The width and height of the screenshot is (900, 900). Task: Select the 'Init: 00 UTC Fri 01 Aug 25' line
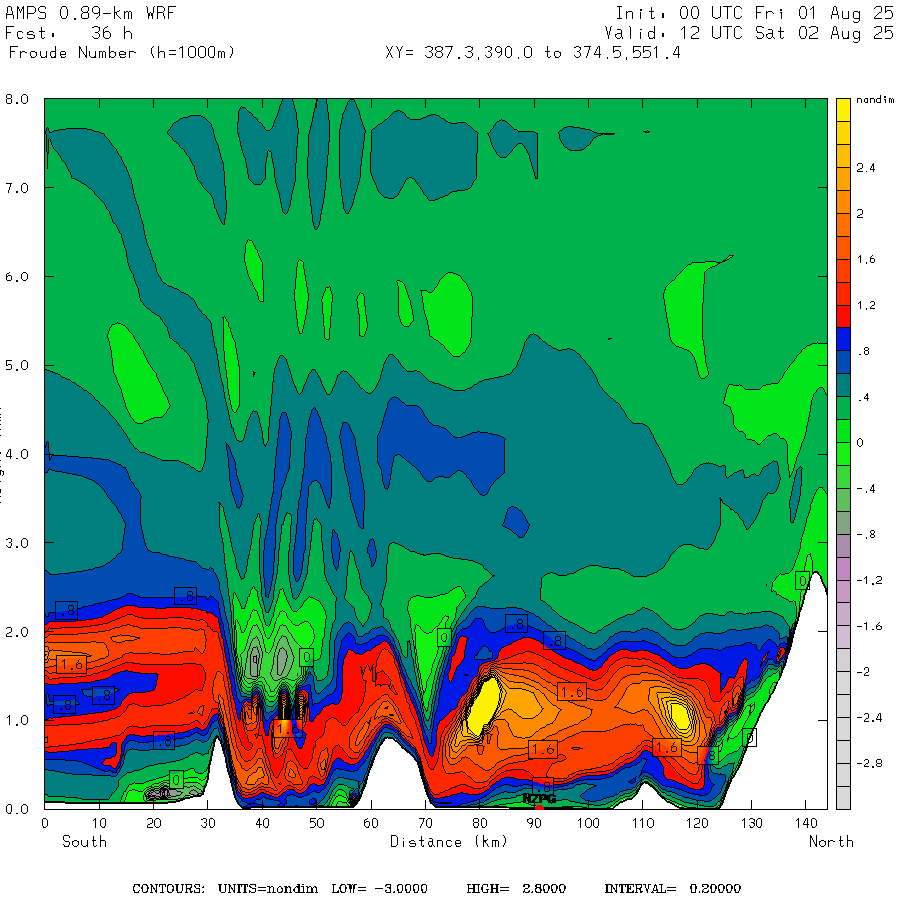coord(754,14)
